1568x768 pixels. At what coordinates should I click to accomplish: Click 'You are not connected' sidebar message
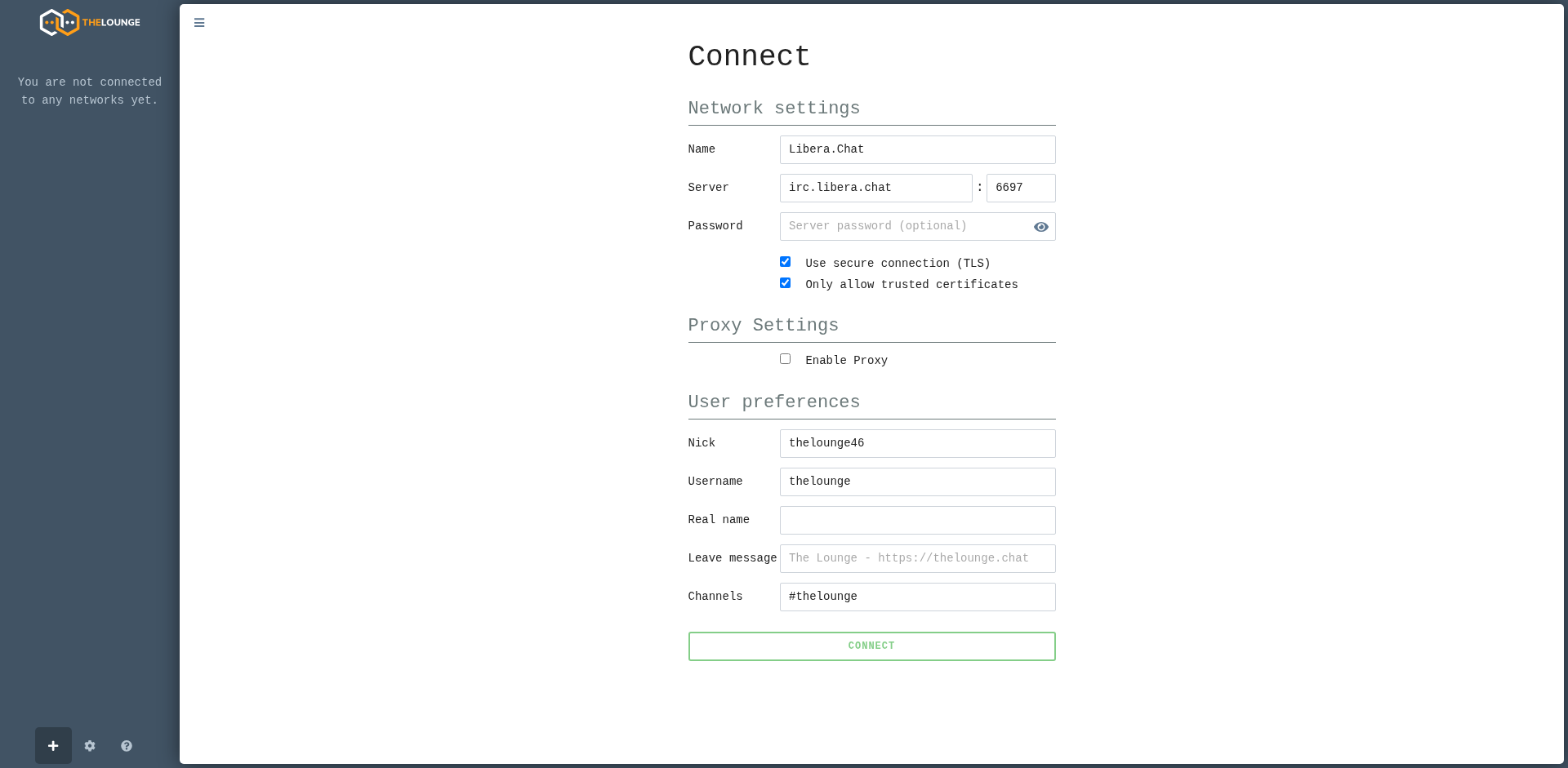(x=90, y=91)
